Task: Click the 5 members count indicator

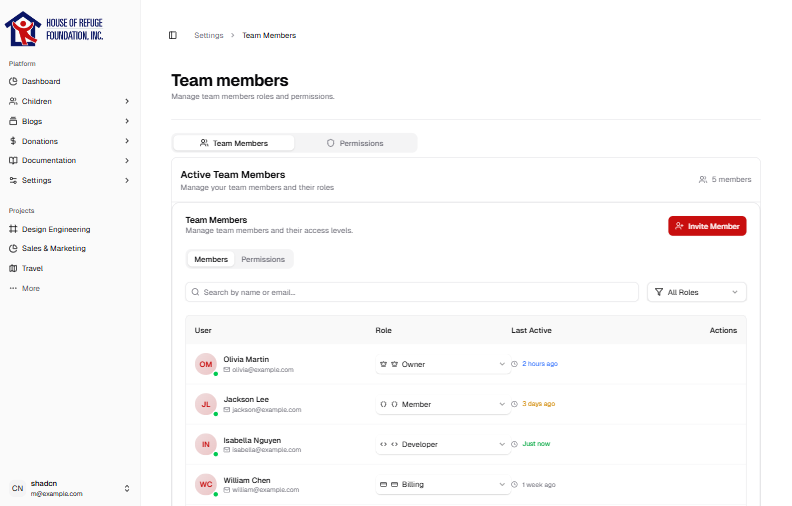Action: pos(725,179)
